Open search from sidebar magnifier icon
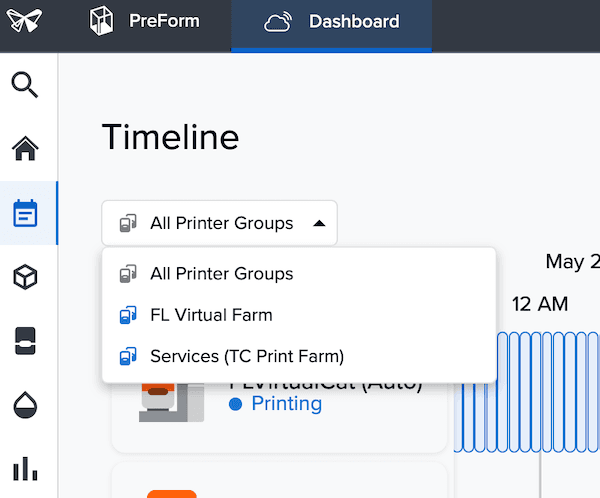Screen dimensions: 600x498 click(25, 85)
